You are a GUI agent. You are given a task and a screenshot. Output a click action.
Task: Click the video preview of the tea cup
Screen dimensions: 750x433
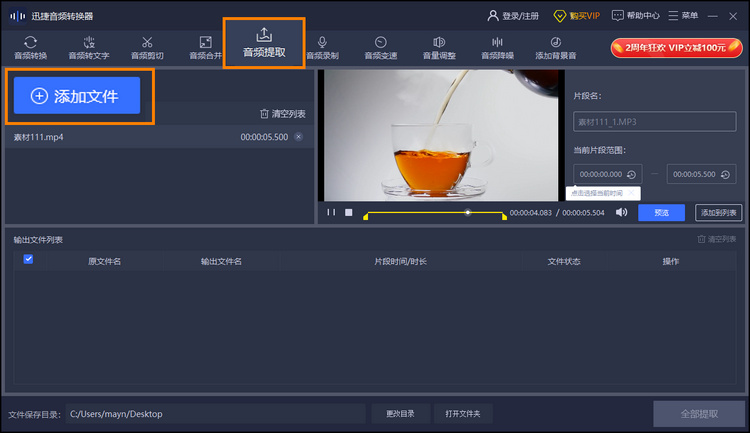tap(441, 135)
